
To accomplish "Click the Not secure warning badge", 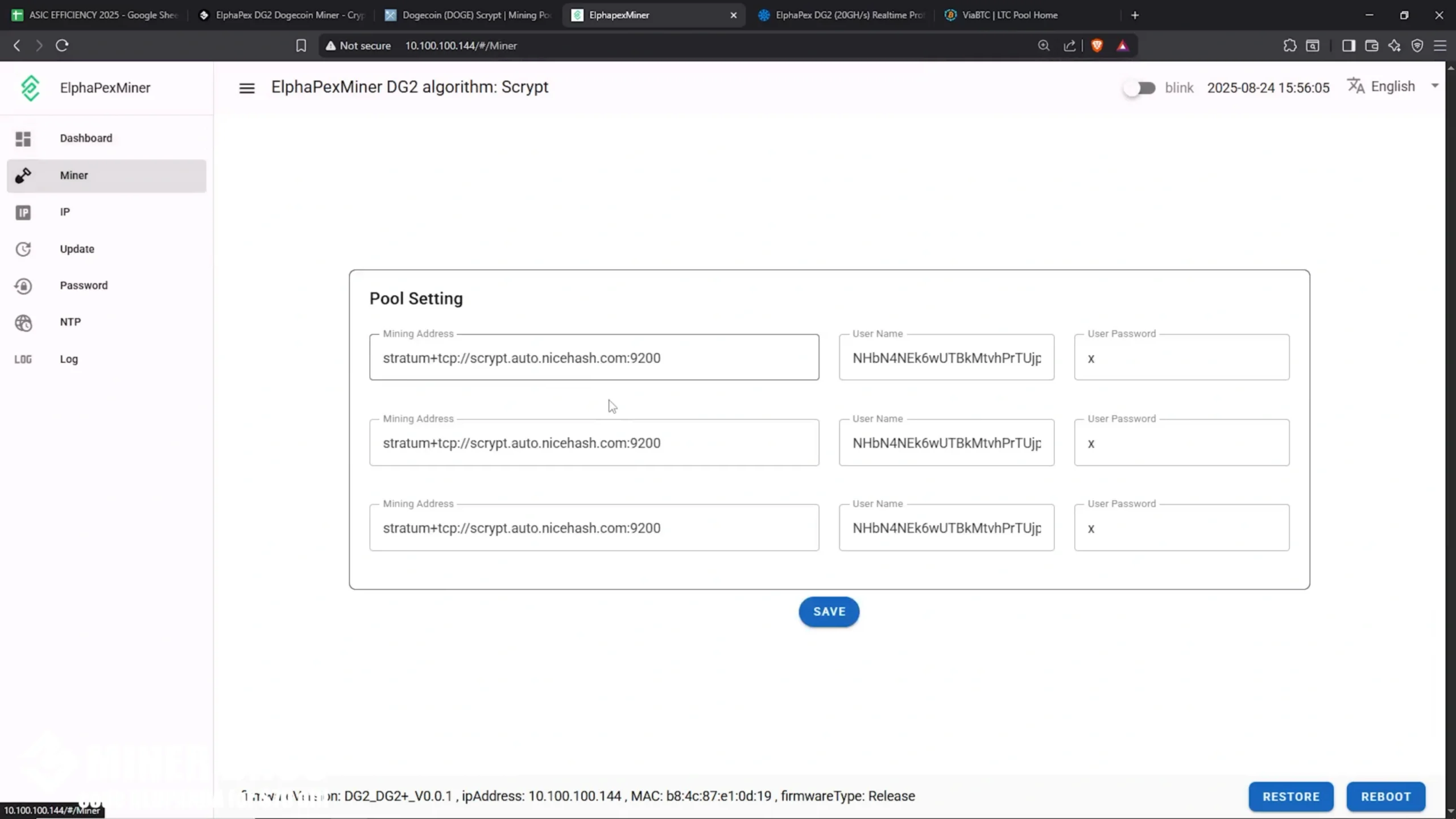I will pyautogui.click(x=358, y=45).
